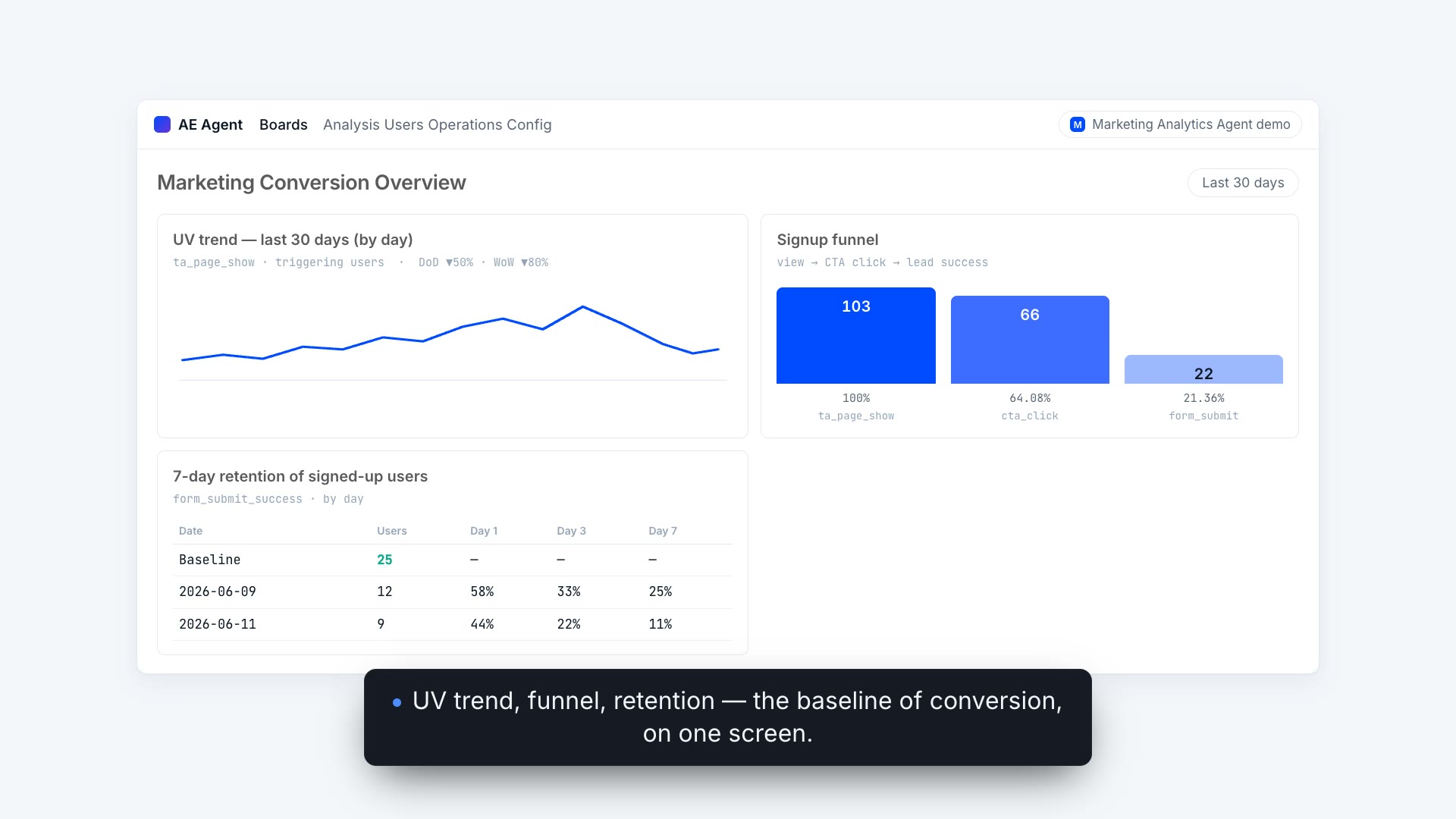Click the Day 7 column header
This screenshot has height=819, width=1456.
point(663,531)
